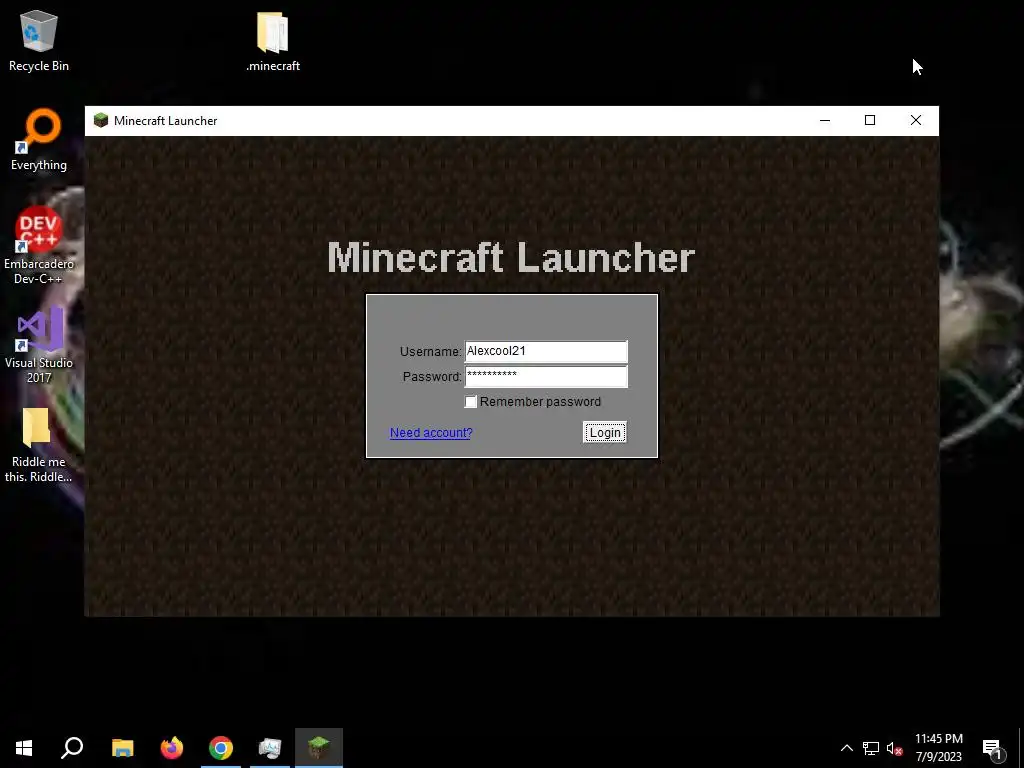Click the muted volume tray icon

(894, 748)
